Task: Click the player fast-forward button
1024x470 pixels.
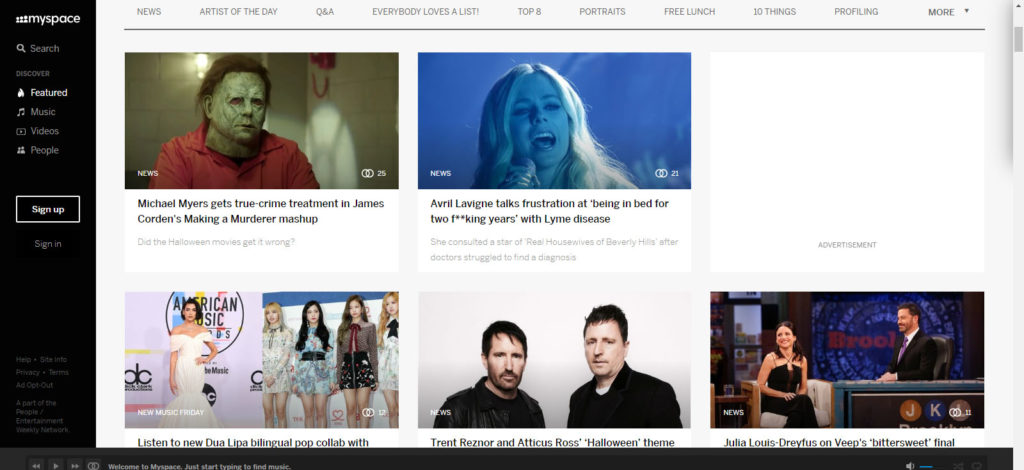Action: click(x=75, y=465)
